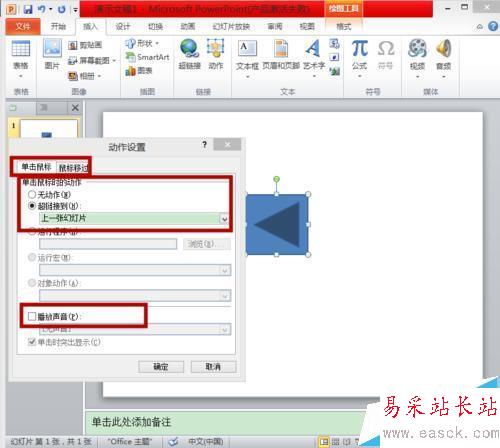Open the 运行宏 dropdown list
Screen dimensions: 500x448
pyautogui.click(x=225, y=270)
